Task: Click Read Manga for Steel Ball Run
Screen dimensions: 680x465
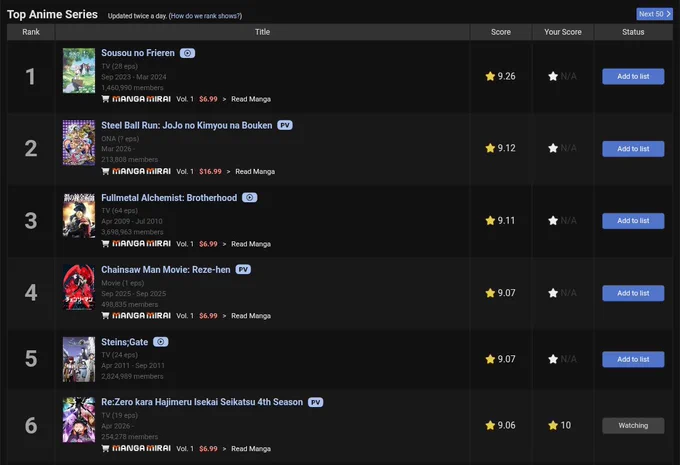Action: (255, 172)
